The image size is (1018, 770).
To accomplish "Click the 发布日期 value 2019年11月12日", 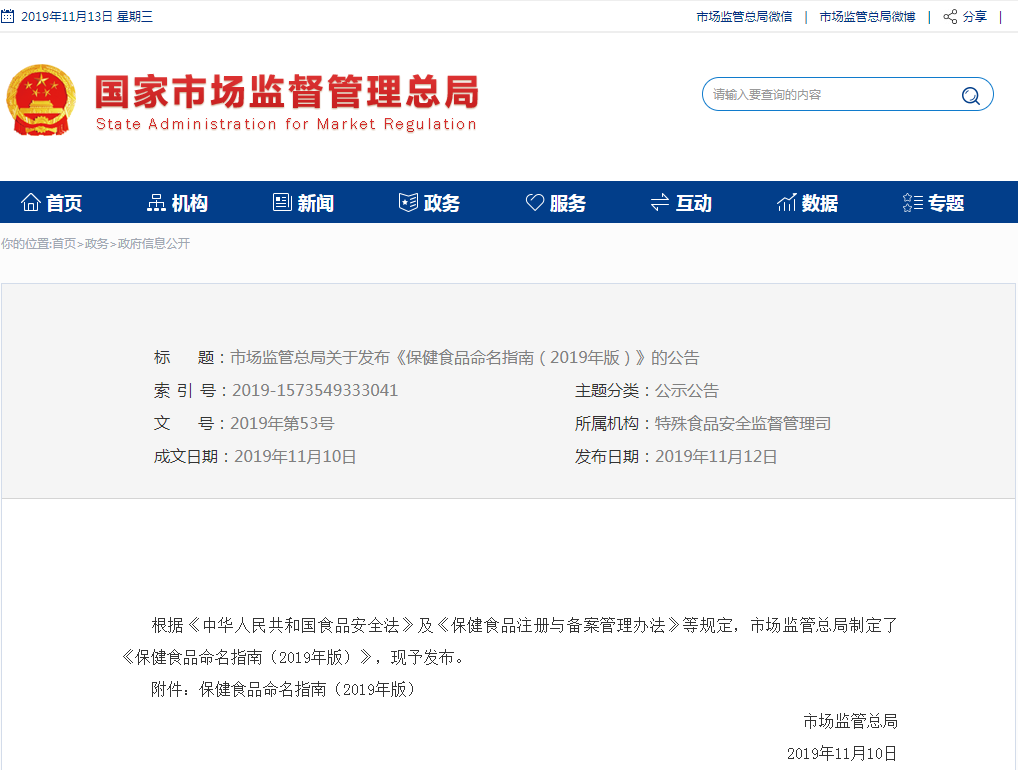I will (715, 456).
